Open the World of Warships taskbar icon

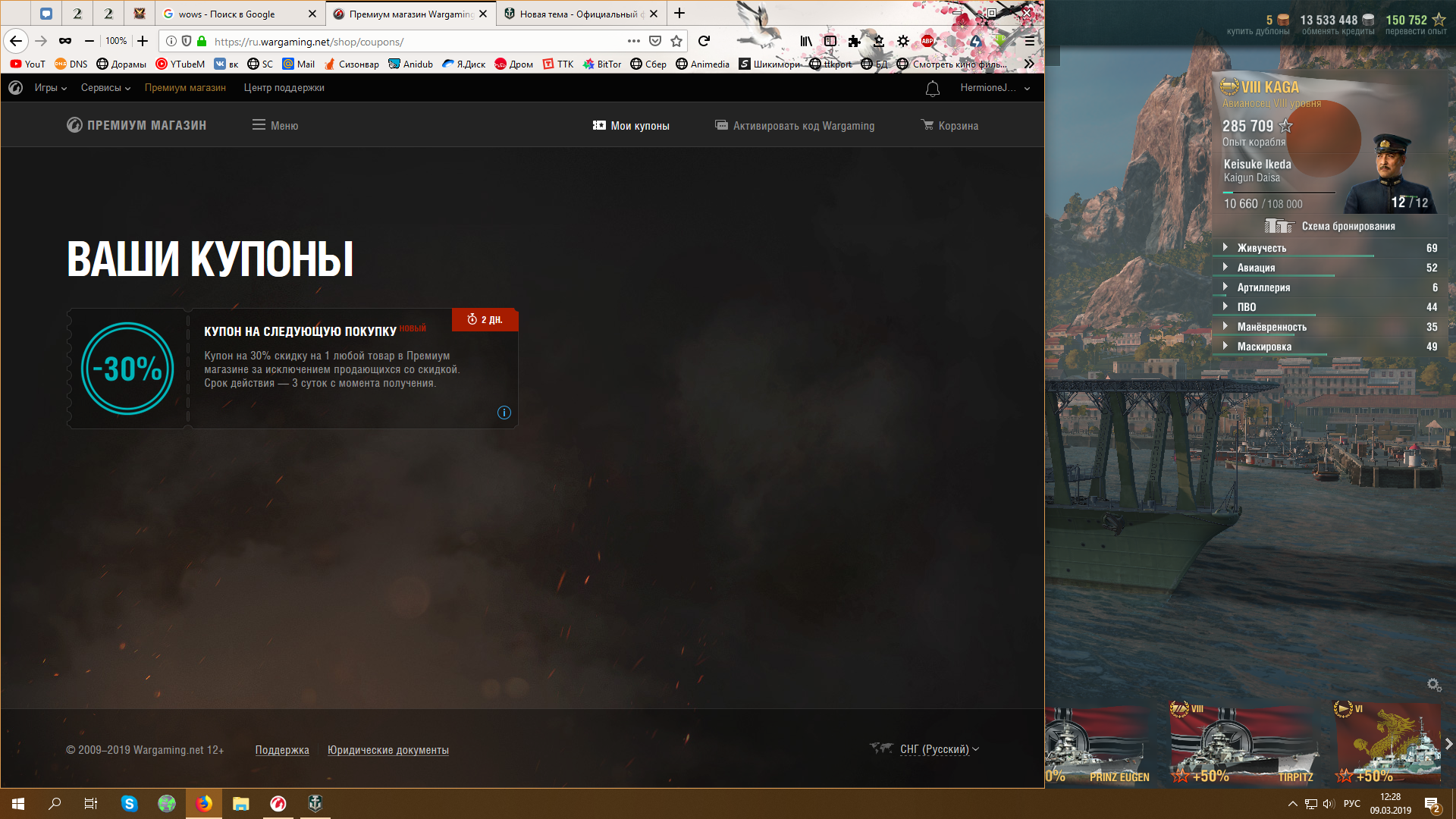[x=315, y=804]
